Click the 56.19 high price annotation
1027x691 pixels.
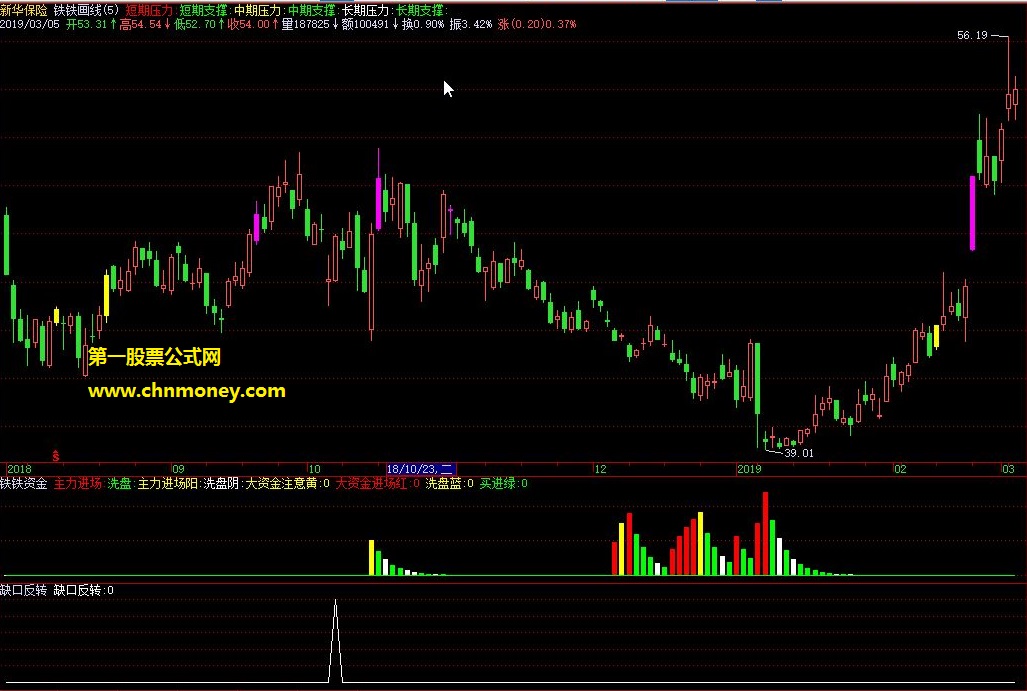point(972,35)
